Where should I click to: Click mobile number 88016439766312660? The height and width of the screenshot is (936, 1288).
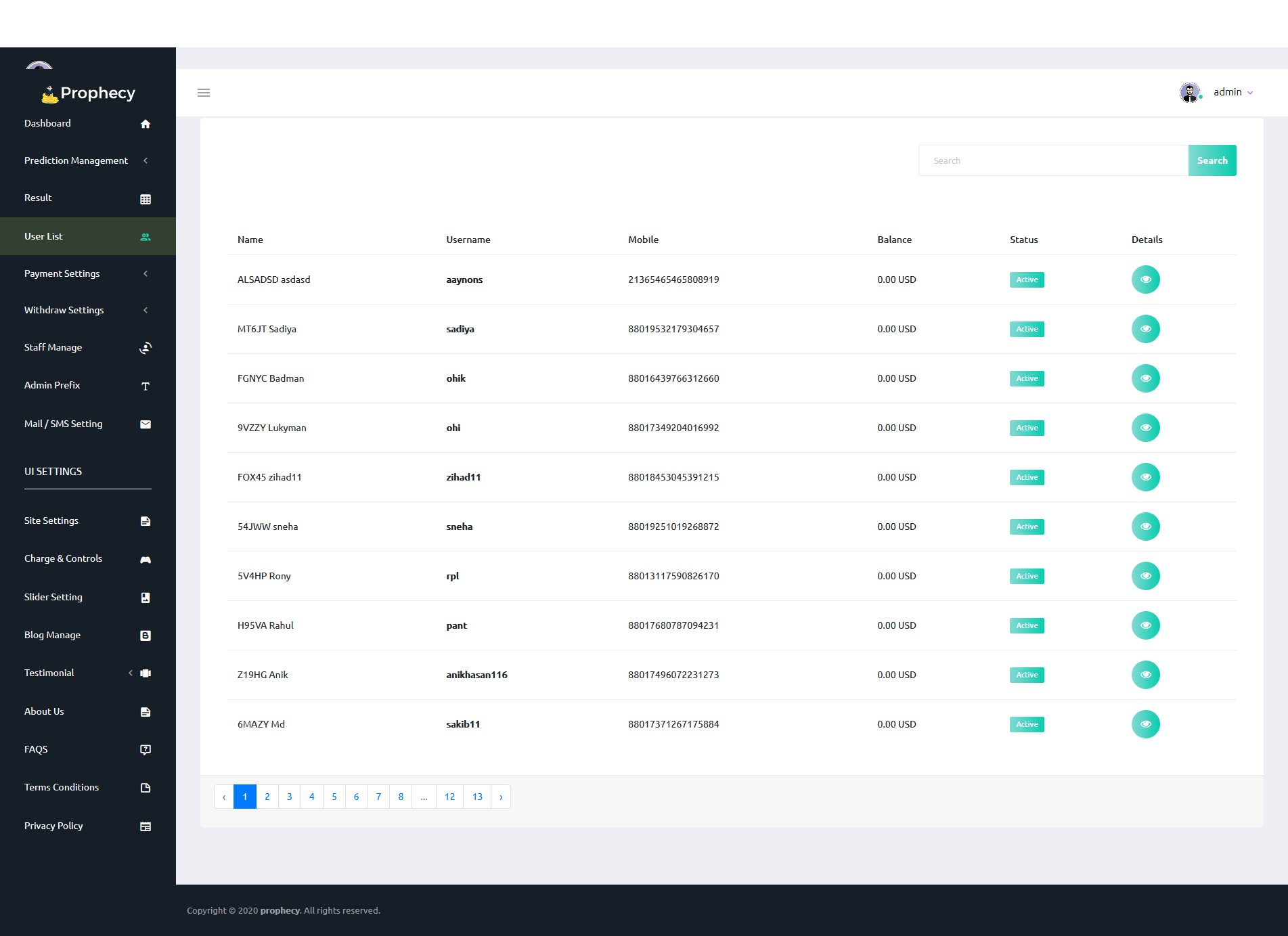(673, 378)
